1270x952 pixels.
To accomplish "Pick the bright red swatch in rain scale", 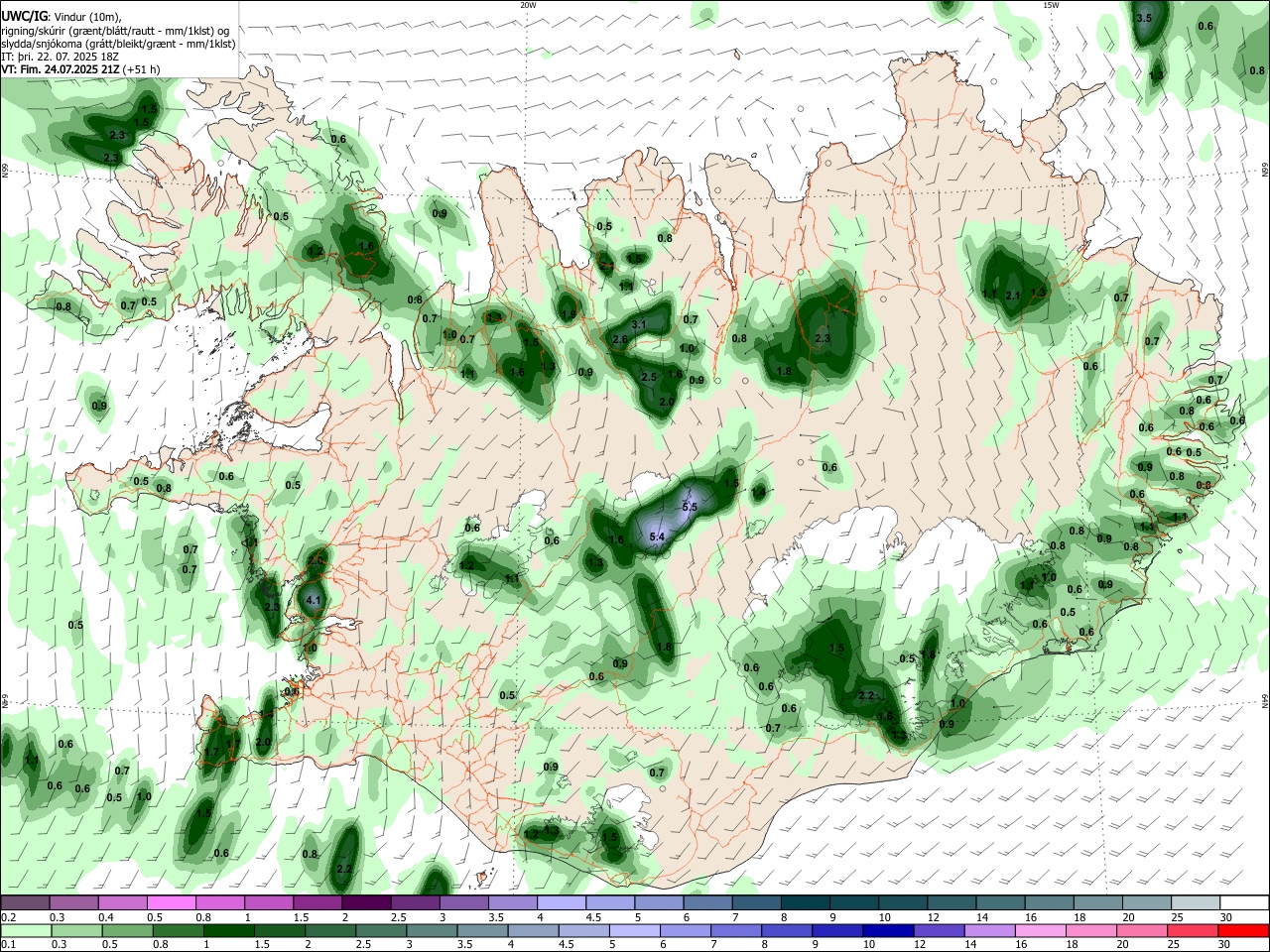I will [1244, 930].
